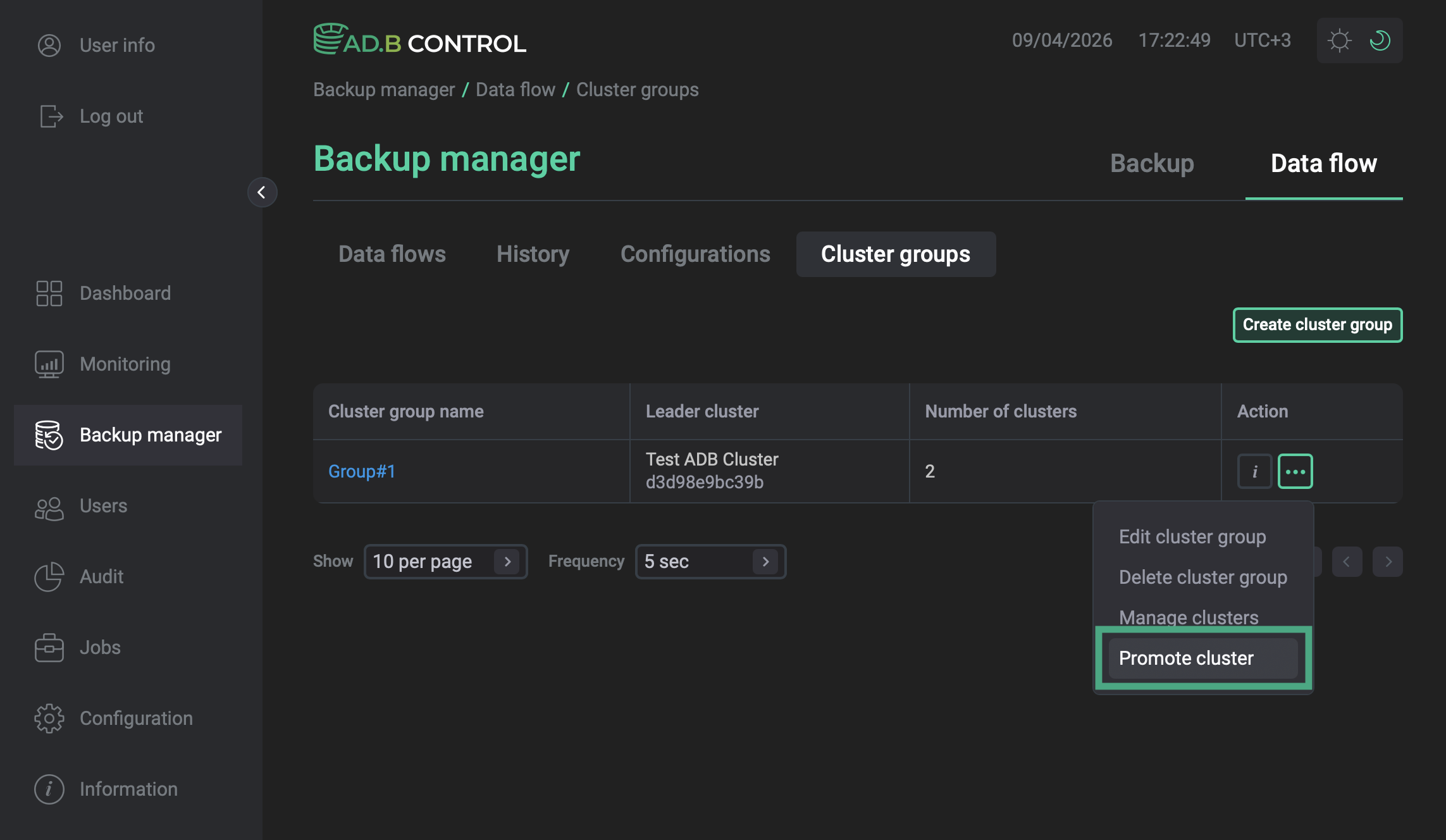Open the three-dots actions menu for Group#1
Image resolution: width=1446 pixels, height=840 pixels.
click(1295, 471)
